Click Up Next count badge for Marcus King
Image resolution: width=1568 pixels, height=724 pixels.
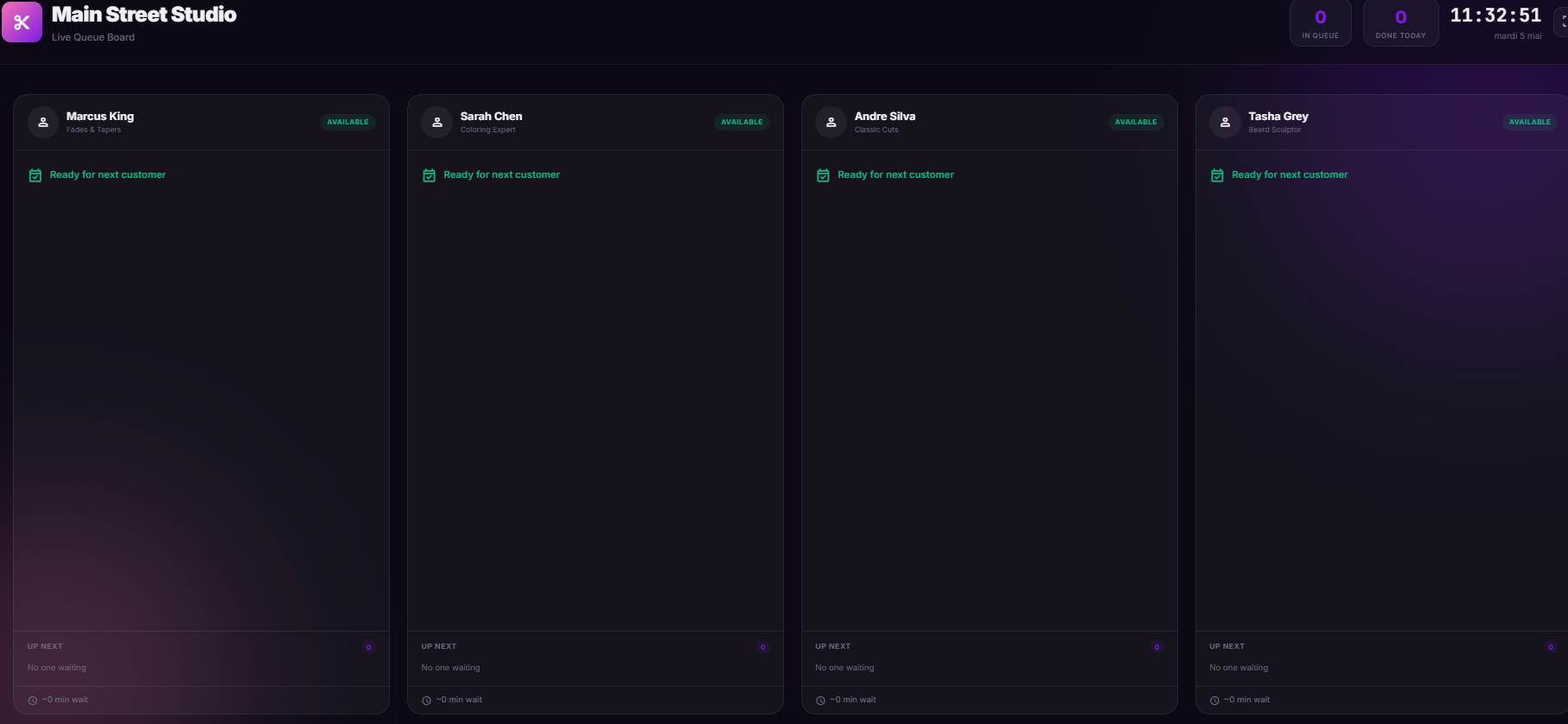[369, 647]
